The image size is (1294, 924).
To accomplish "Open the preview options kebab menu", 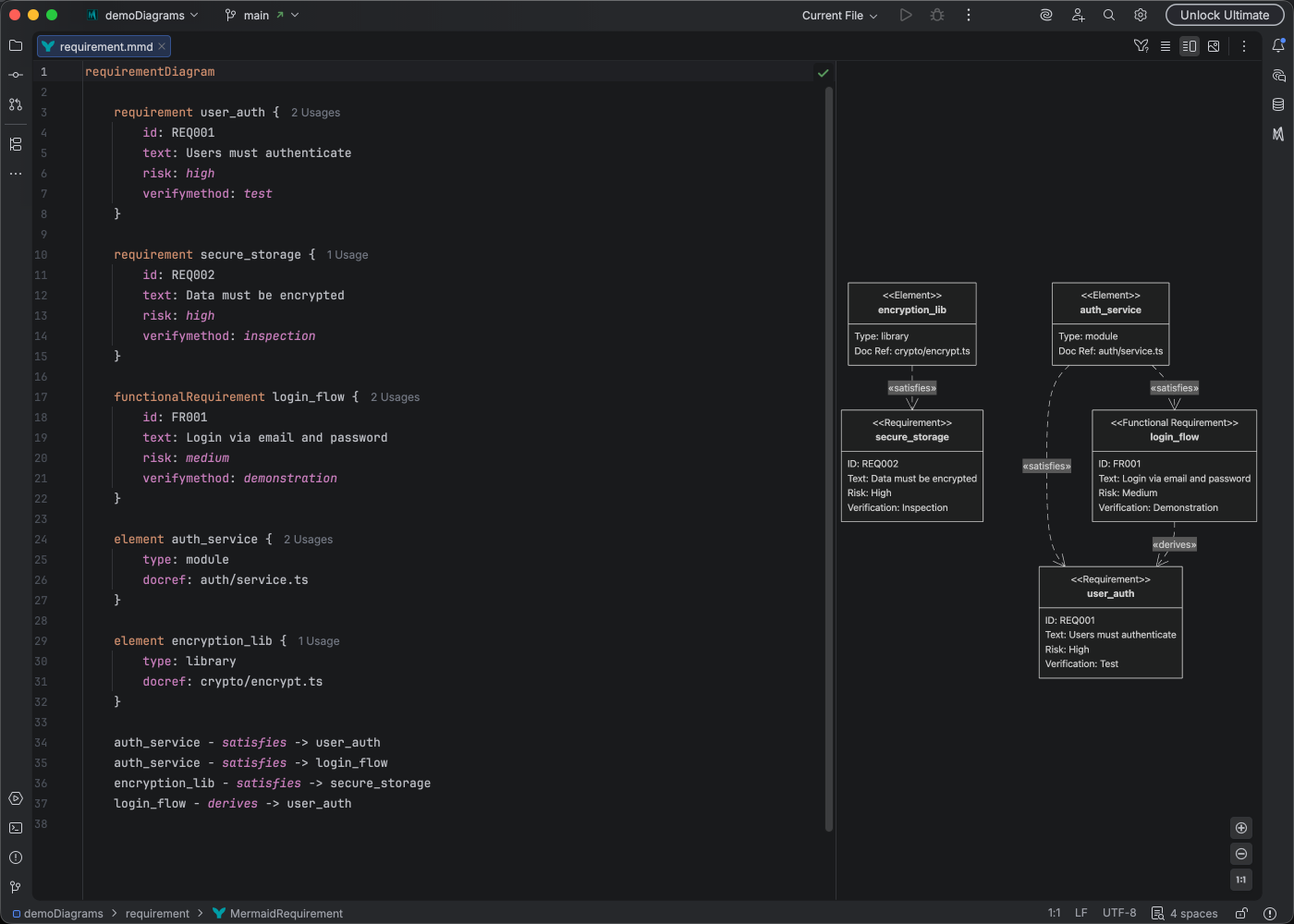I will tap(1243, 45).
